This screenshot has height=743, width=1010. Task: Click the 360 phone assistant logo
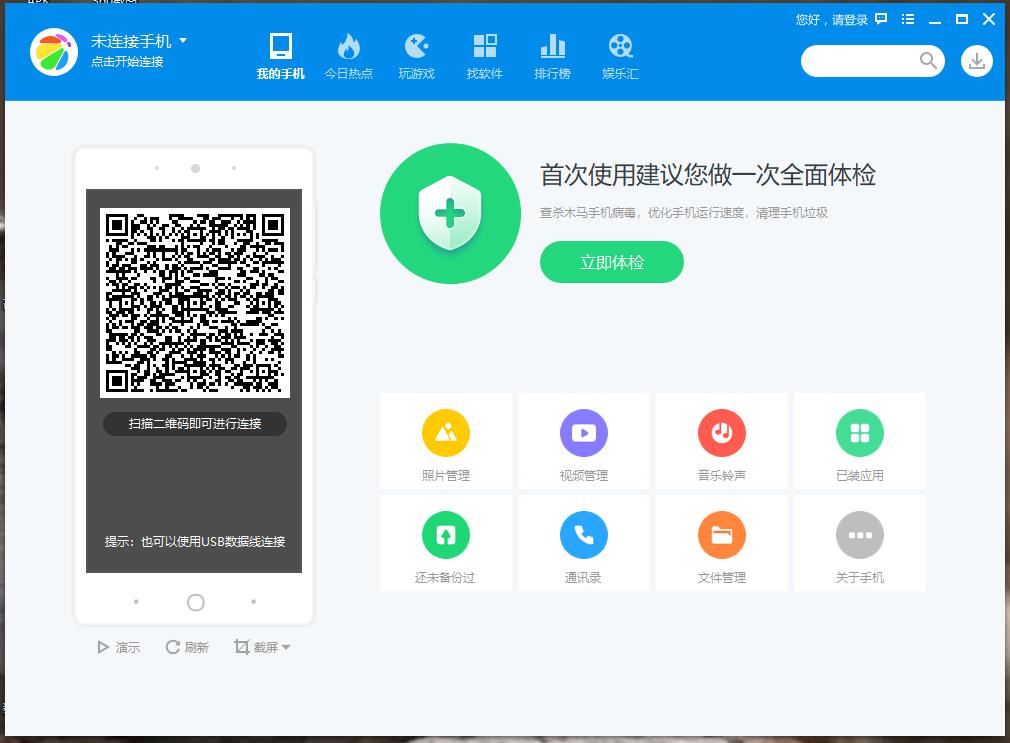click(54, 52)
